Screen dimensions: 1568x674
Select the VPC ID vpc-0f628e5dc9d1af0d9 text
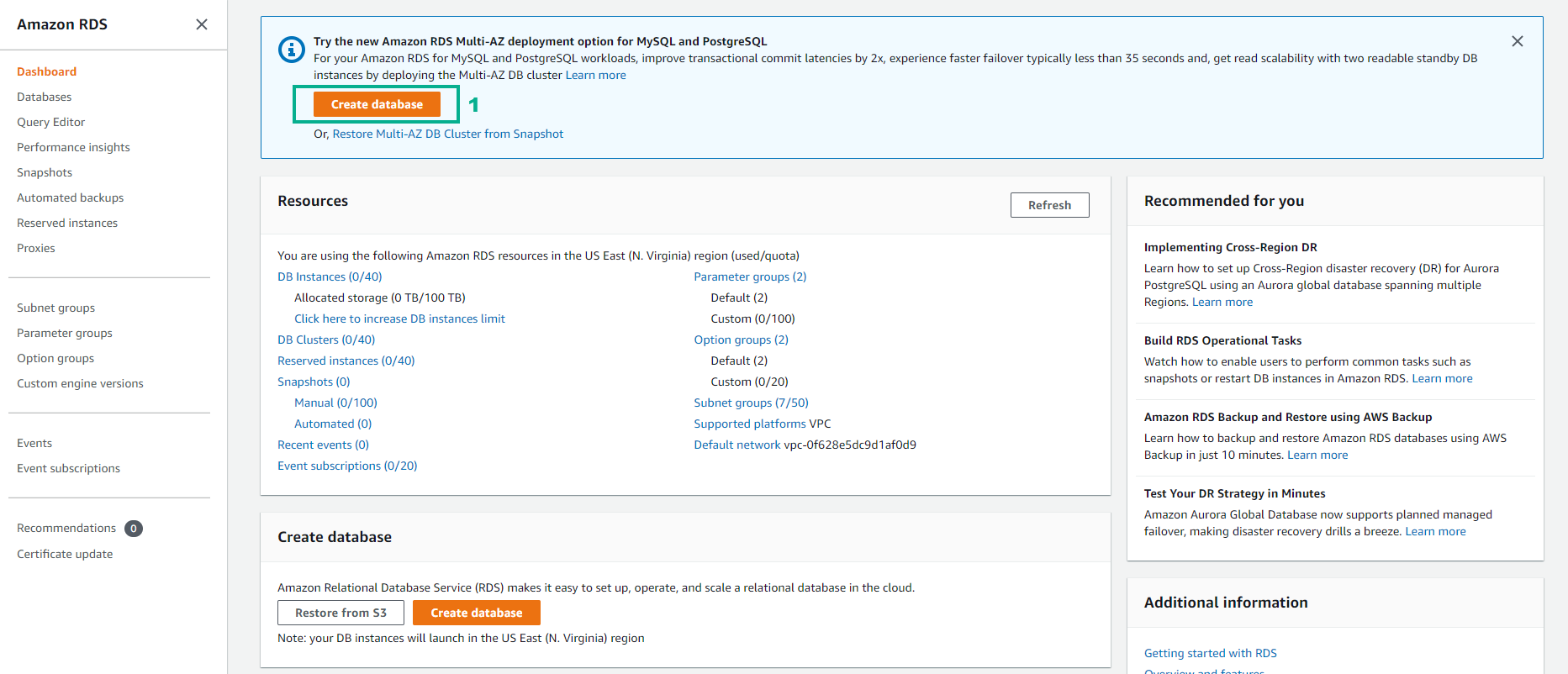850,445
